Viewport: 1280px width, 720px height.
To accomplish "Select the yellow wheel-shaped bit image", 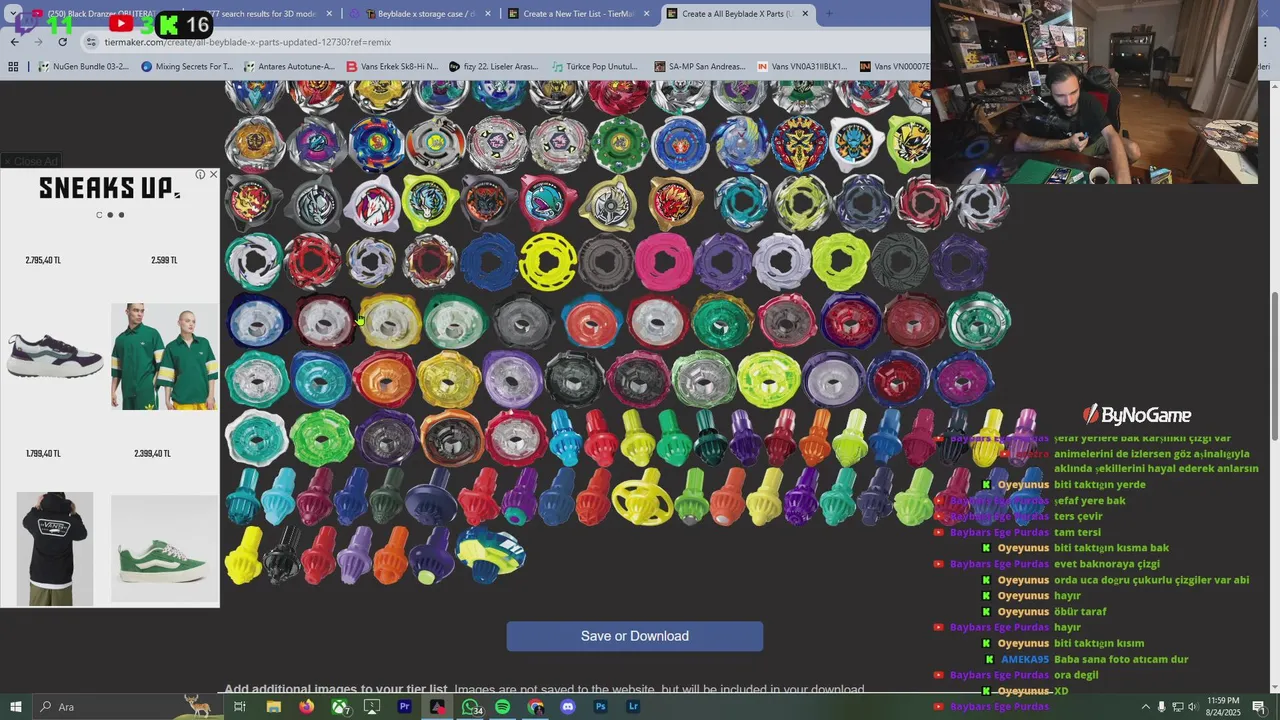I will (x=643, y=499).
